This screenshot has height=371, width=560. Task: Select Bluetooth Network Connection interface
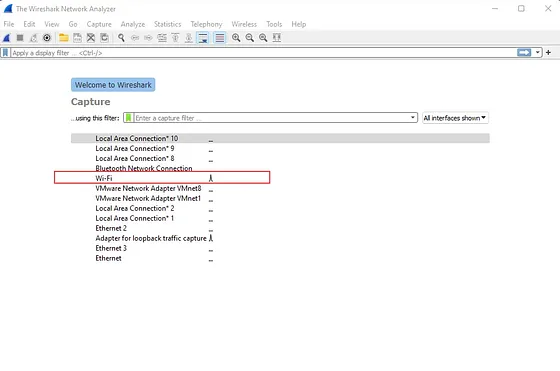point(280,168)
